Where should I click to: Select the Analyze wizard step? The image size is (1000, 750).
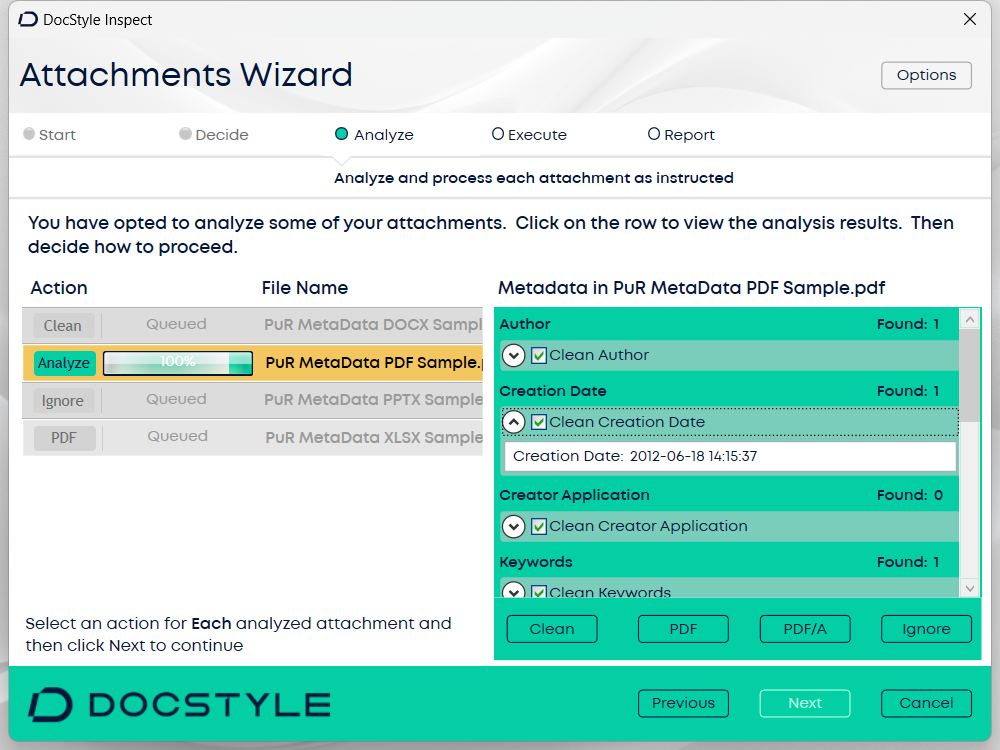374,135
